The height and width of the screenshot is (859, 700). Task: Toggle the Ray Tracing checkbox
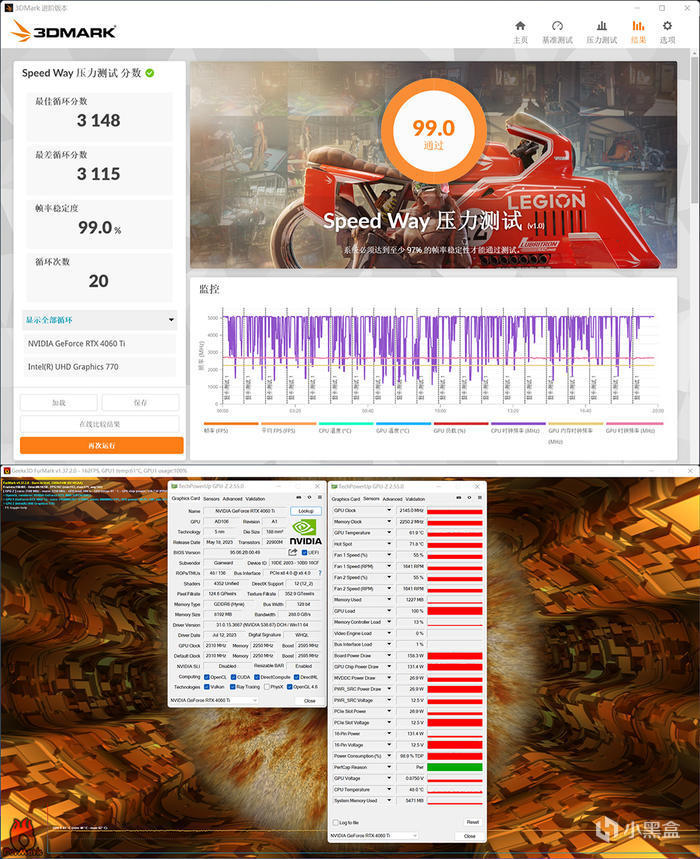[233, 686]
